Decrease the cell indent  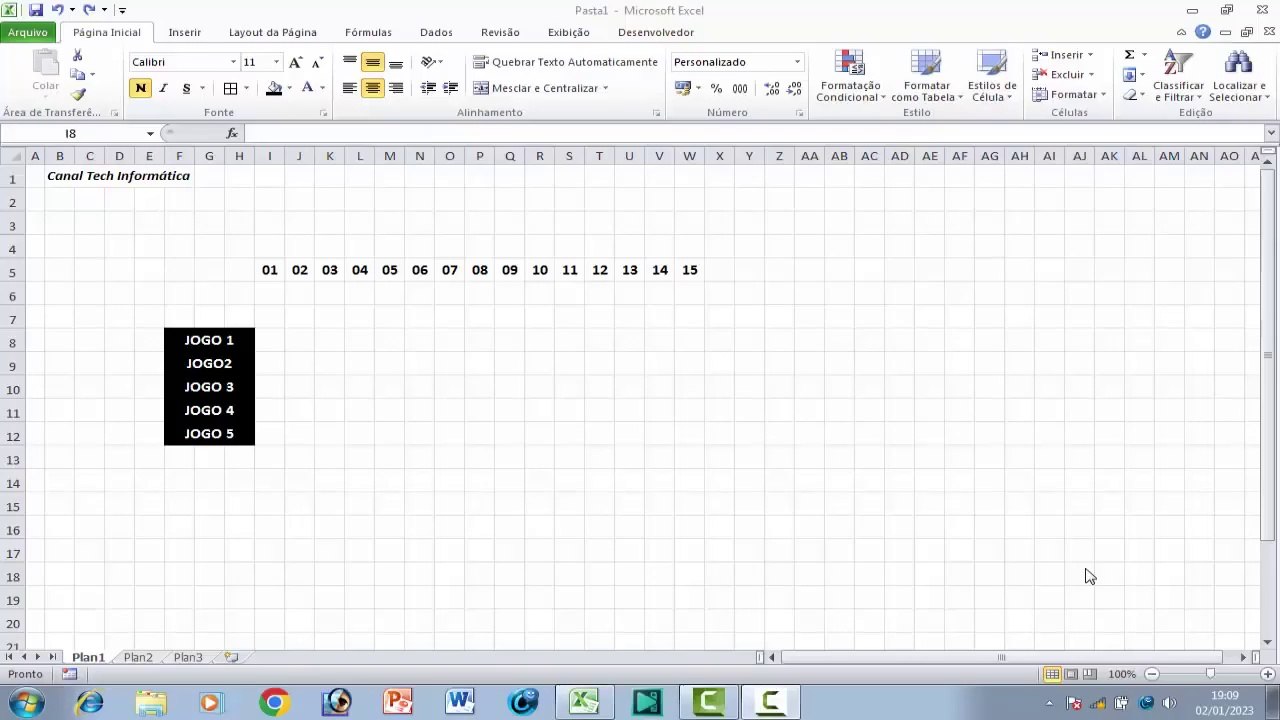(x=428, y=88)
